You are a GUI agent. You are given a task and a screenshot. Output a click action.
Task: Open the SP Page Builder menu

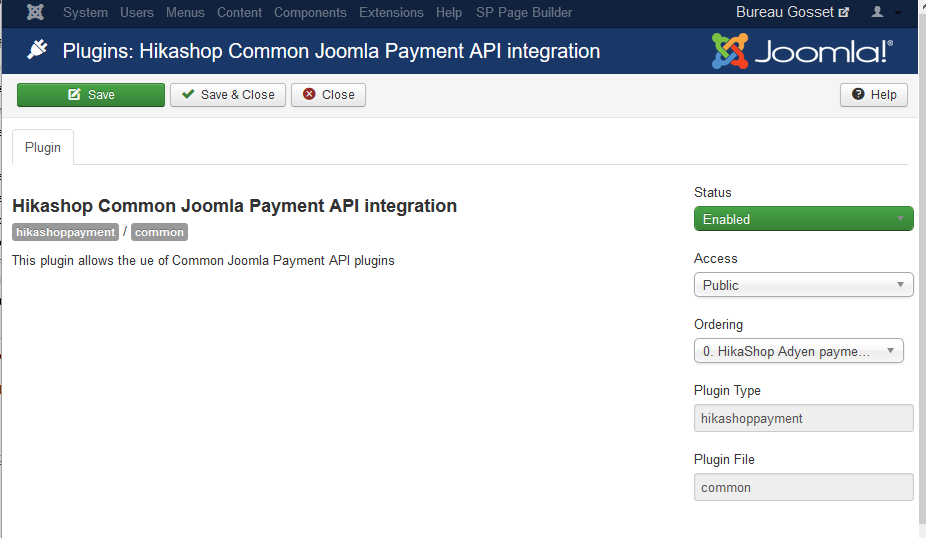(524, 12)
